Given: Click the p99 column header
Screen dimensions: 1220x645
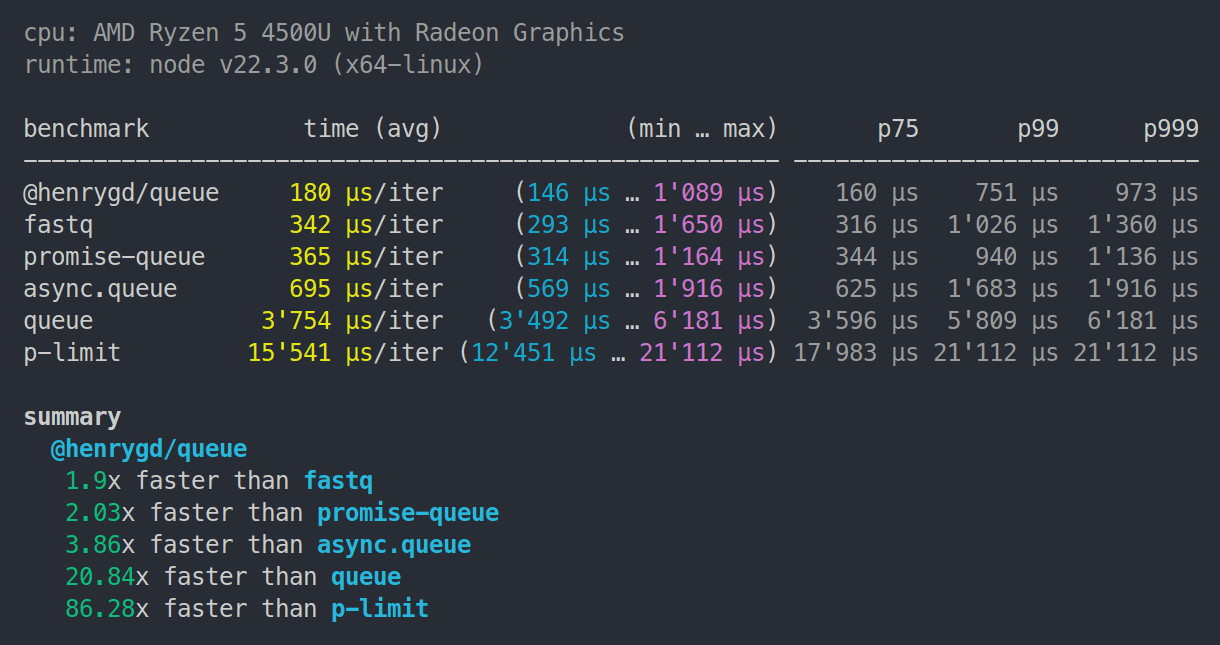Looking at the screenshot, I should point(1038,129).
